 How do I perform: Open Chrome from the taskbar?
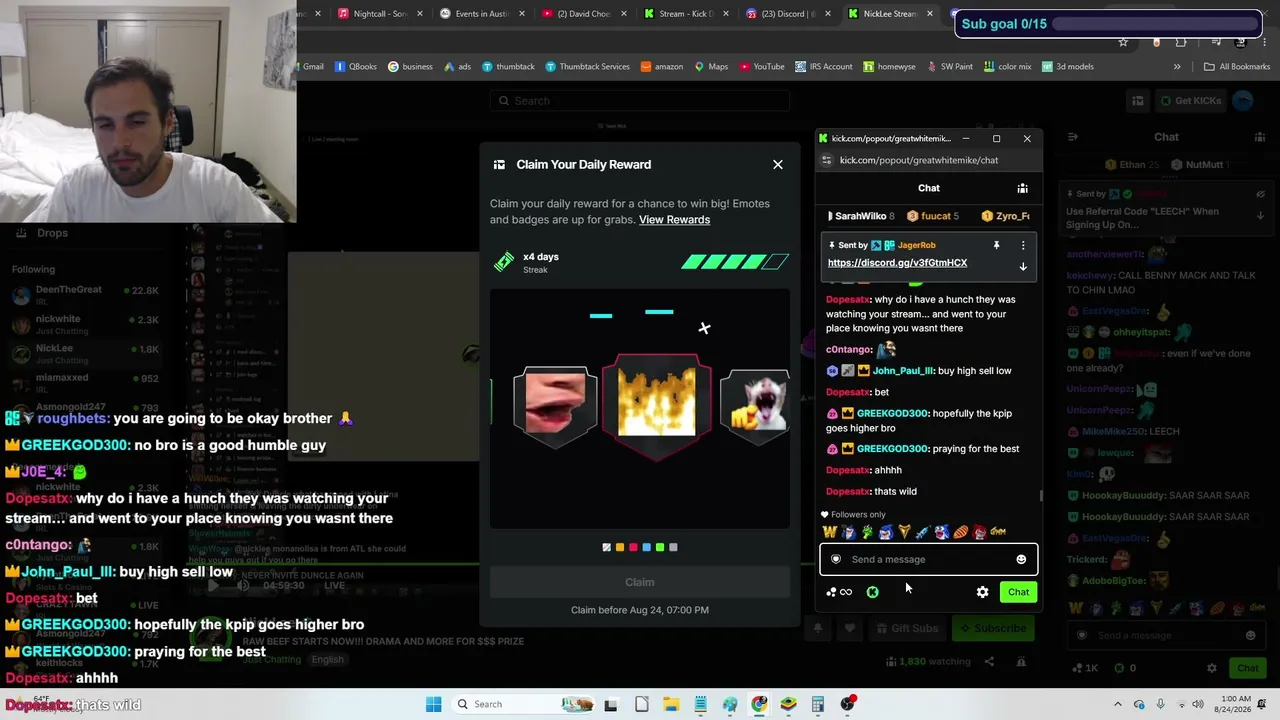(x=759, y=704)
